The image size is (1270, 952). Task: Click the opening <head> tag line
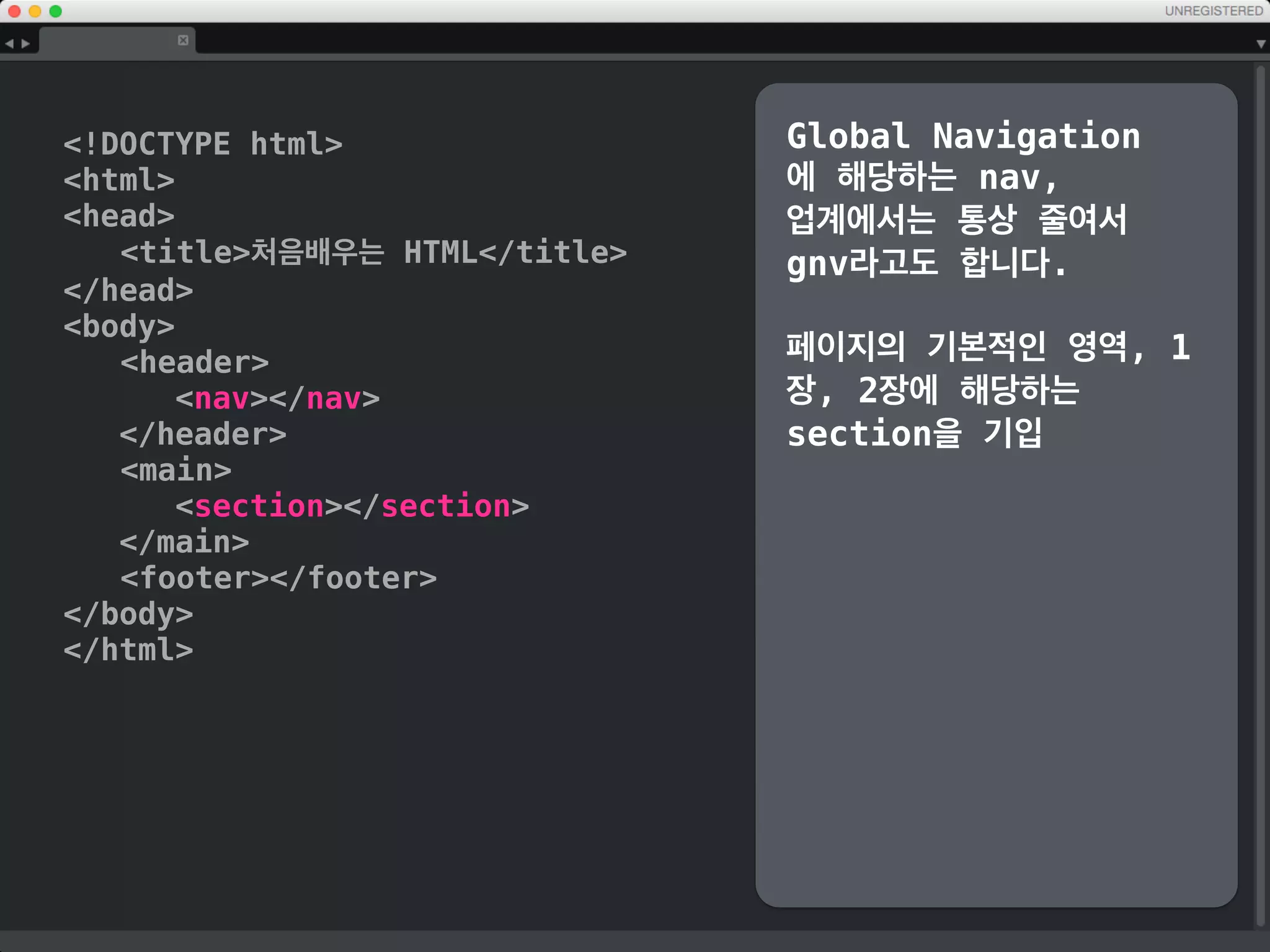[x=119, y=216]
